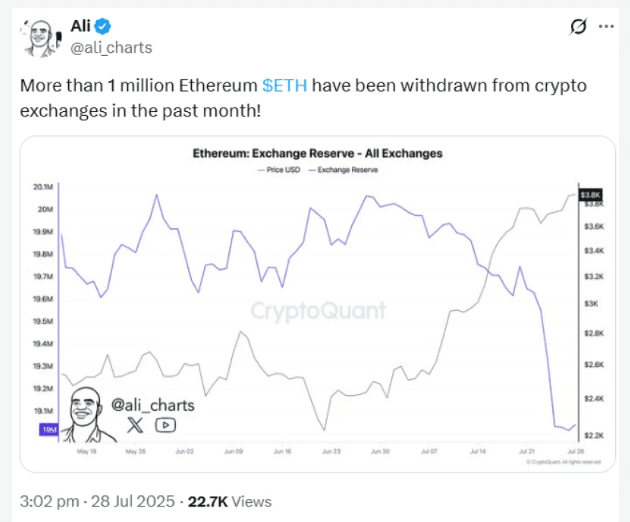The height and width of the screenshot is (522, 630).
Task: Click the CryptoQuant center watermark
Action: tap(318, 311)
